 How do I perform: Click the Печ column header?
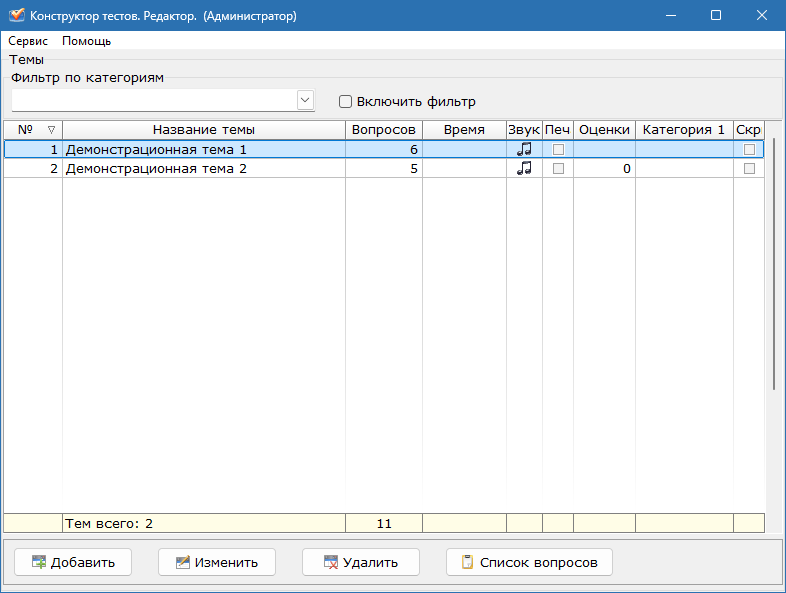point(558,130)
